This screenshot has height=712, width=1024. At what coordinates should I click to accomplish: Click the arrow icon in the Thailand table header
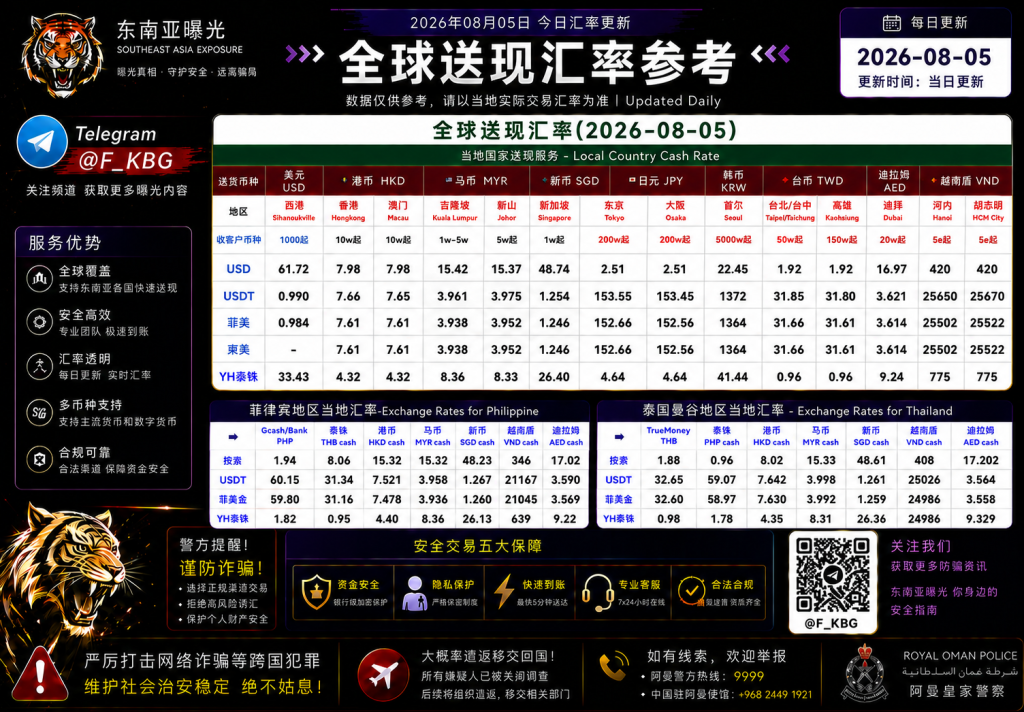[618, 436]
